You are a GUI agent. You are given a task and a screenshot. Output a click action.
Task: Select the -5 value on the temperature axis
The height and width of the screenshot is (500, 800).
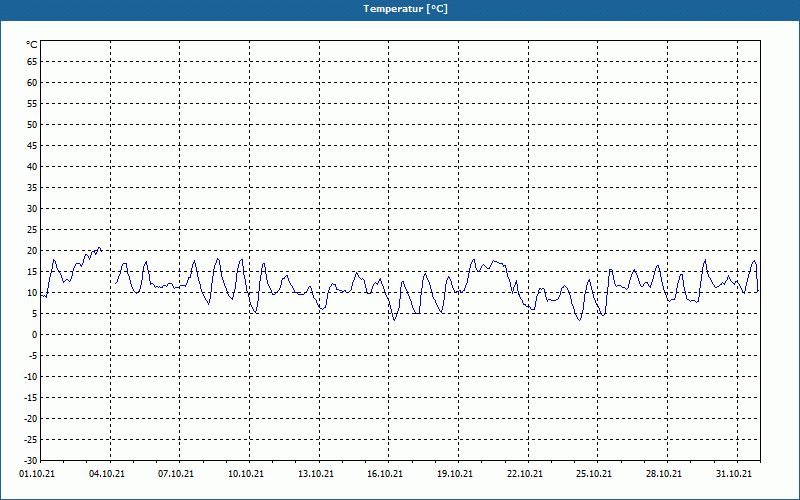coord(33,356)
